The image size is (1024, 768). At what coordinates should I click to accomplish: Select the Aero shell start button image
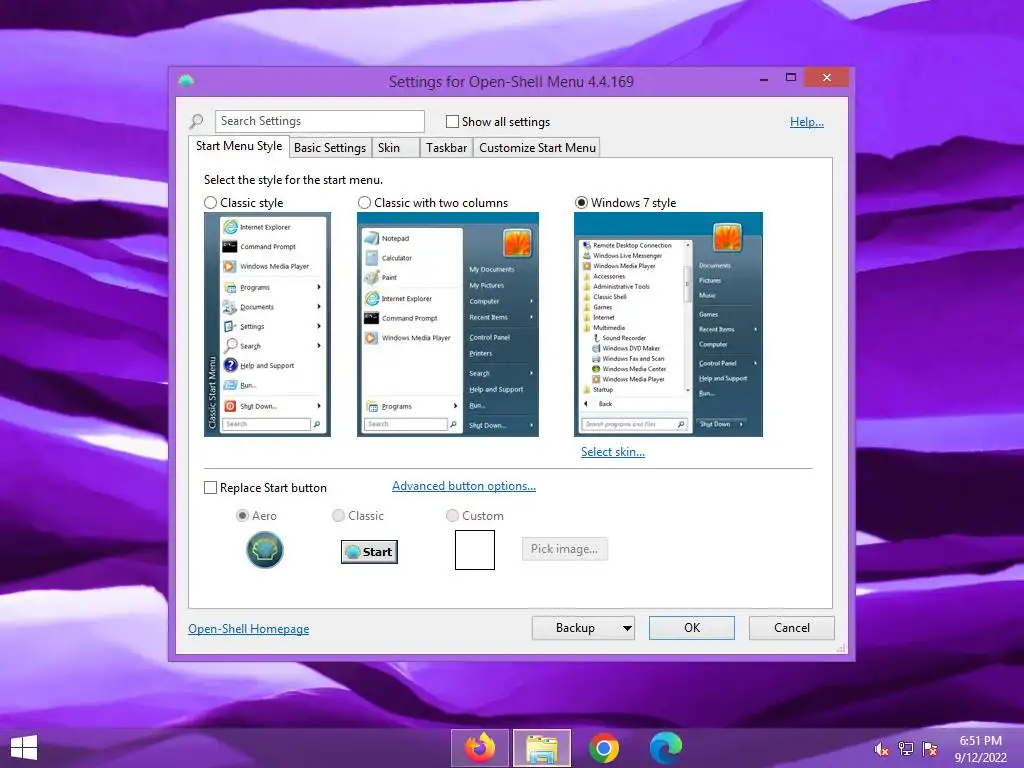[x=264, y=550]
